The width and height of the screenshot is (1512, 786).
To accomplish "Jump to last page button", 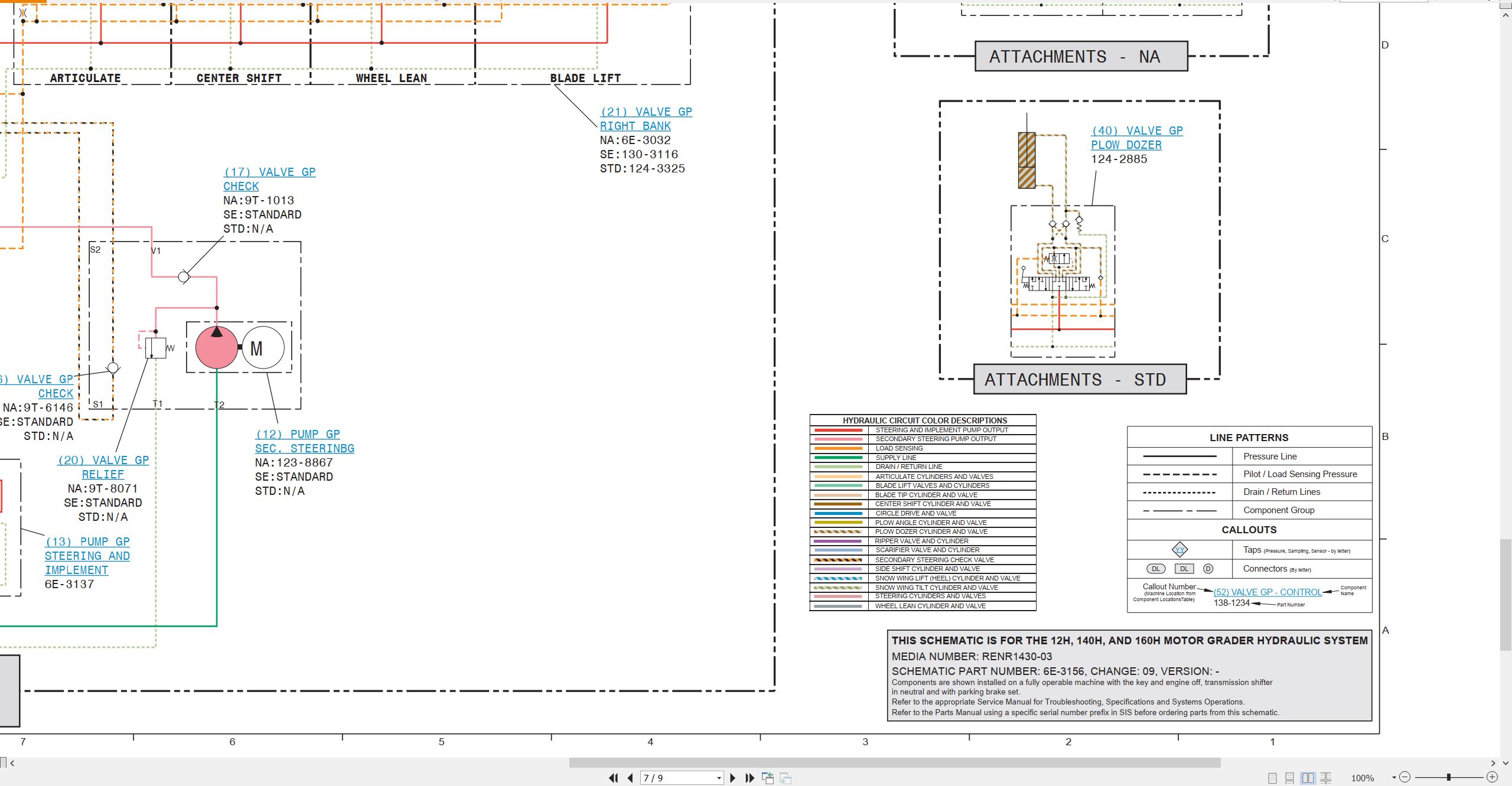I will point(750,778).
